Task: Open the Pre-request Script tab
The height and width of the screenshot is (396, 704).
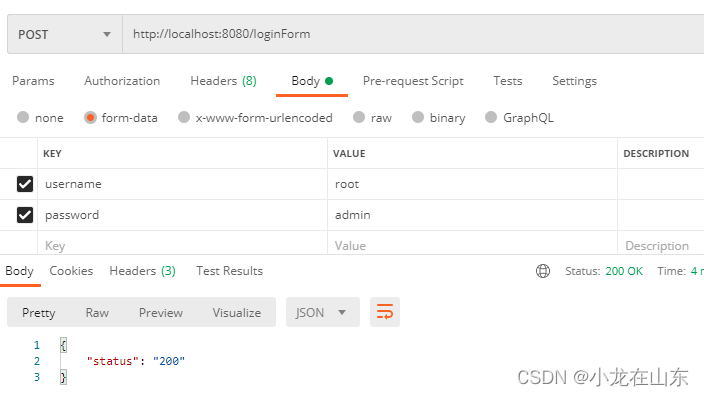Action: (413, 81)
